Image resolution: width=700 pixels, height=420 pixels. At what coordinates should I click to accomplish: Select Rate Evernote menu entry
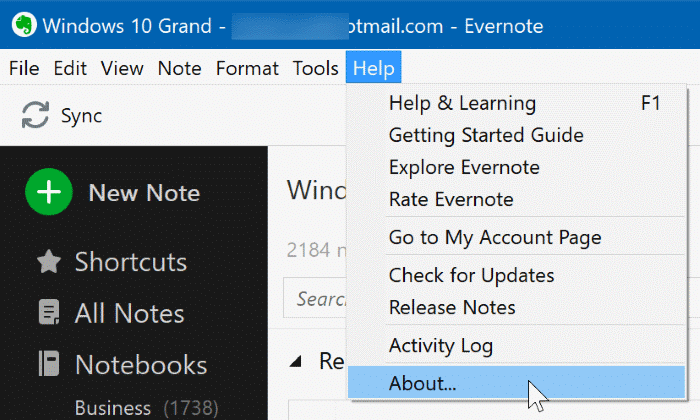(516, 200)
